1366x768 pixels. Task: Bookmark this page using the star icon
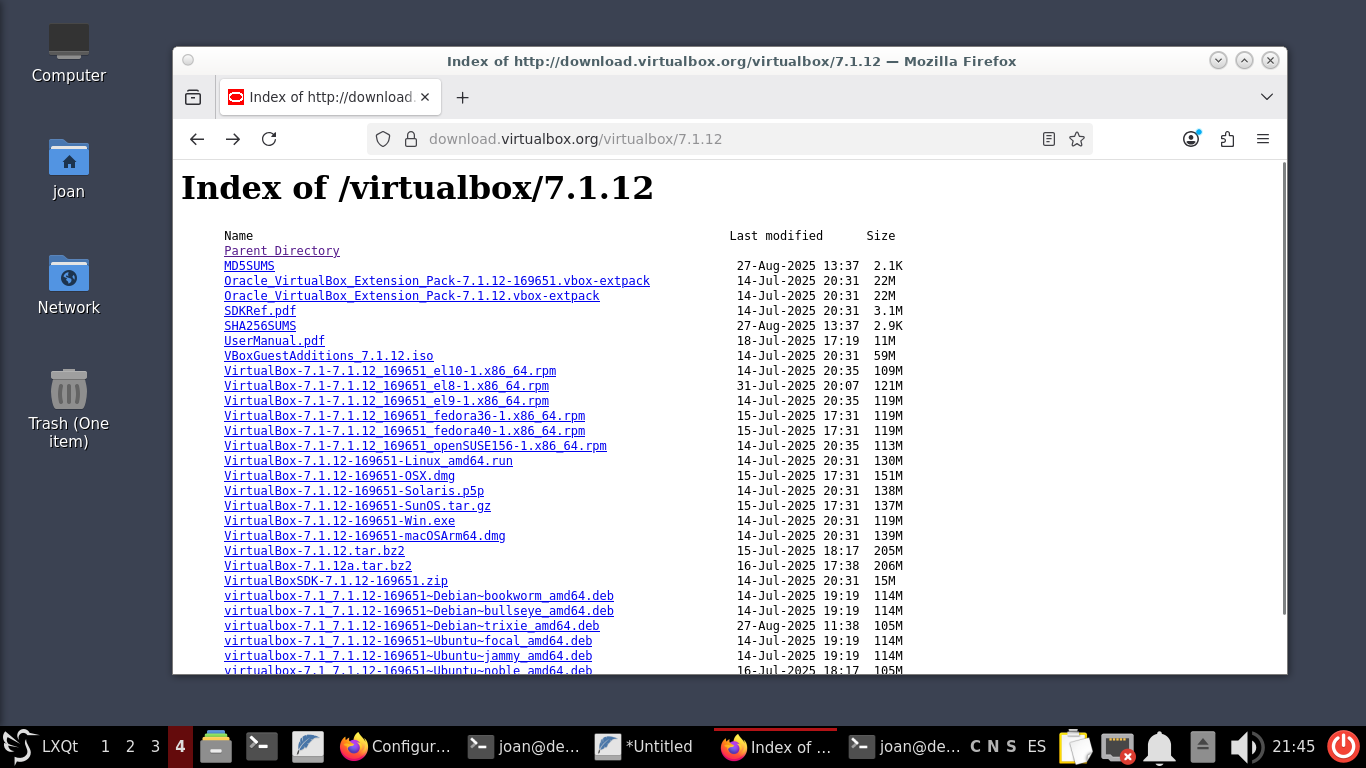1077,139
